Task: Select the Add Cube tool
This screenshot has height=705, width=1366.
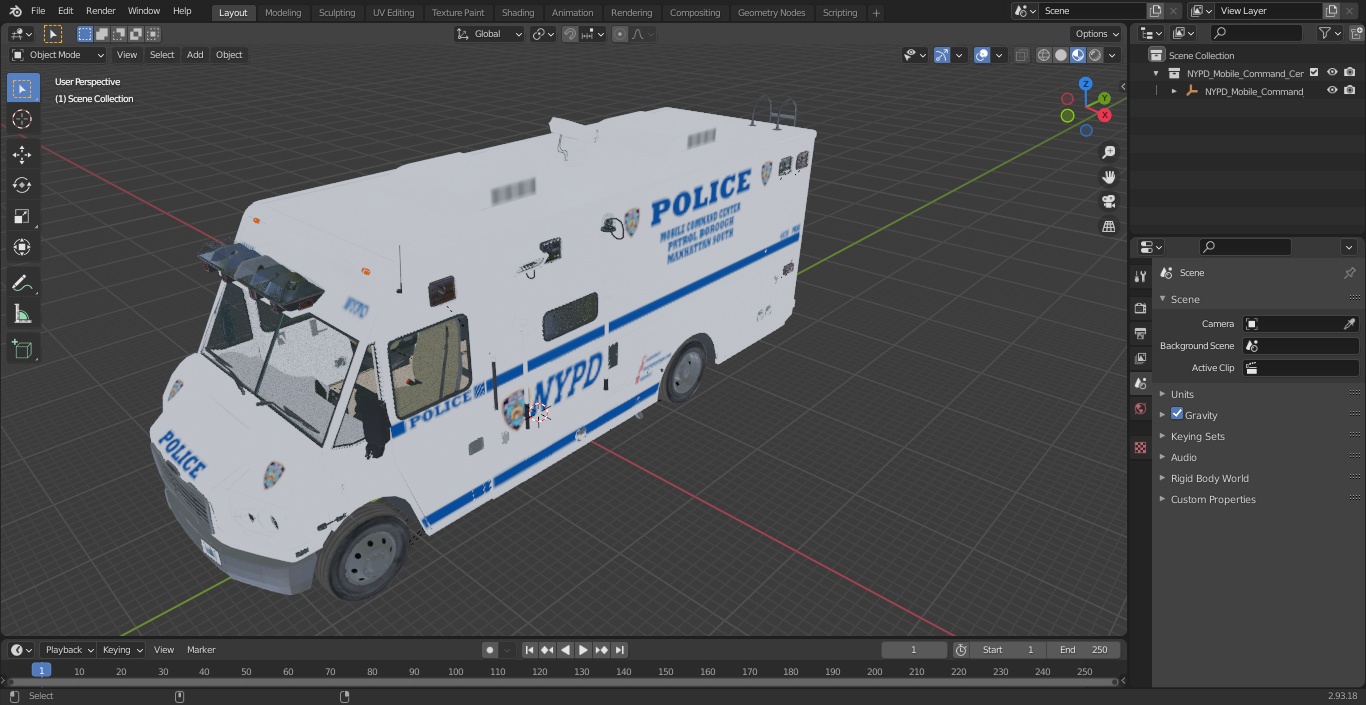Action: 22,349
